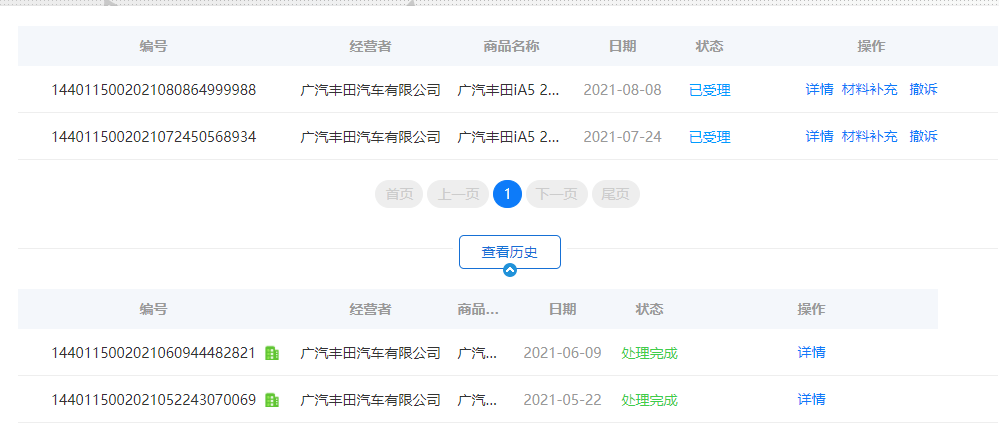This screenshot has height=429, width=999.
Task: Click 已受理 status for 2021-07-24 row
Action: click(710, 137)
